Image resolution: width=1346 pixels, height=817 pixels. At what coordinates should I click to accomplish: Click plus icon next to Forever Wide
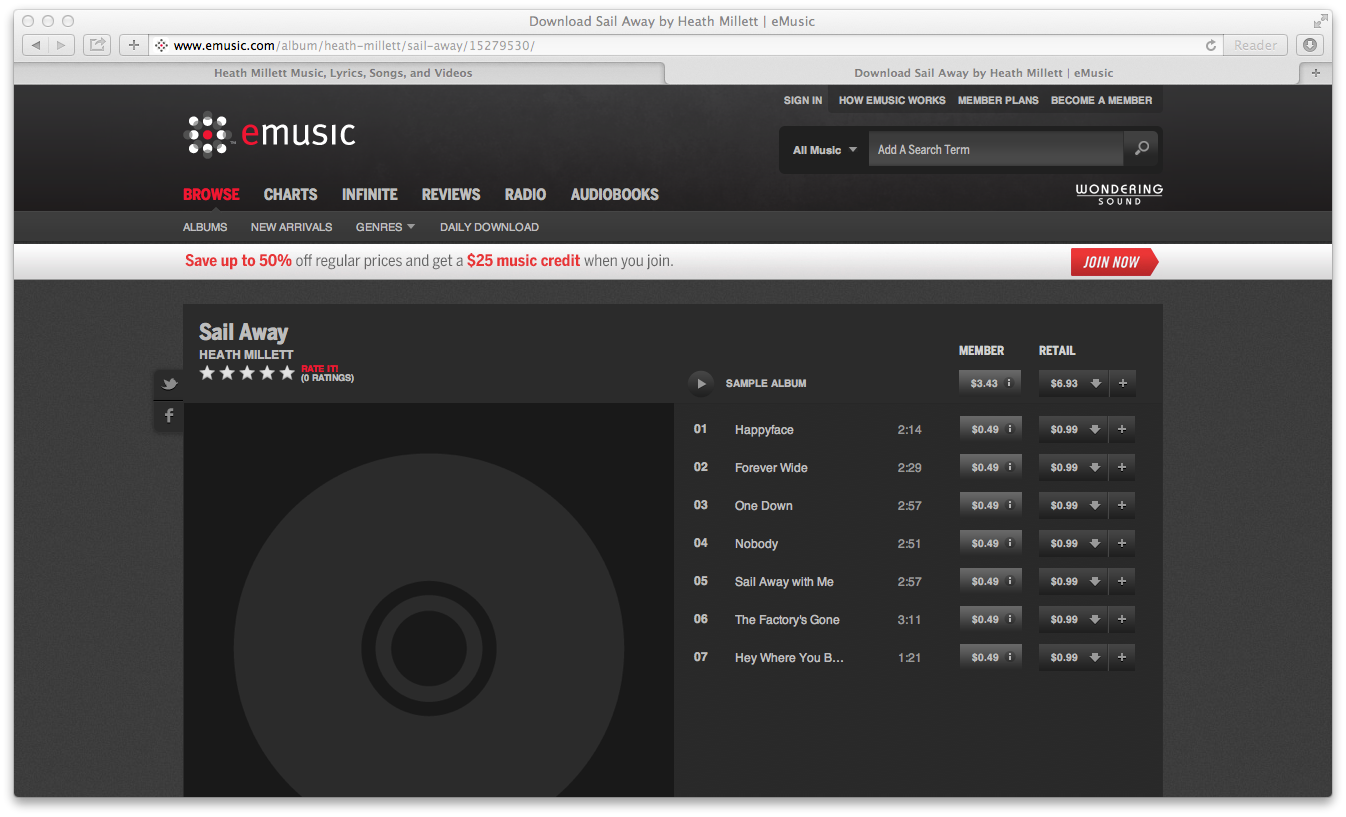pyautogui.click(x=1122, y=467)
